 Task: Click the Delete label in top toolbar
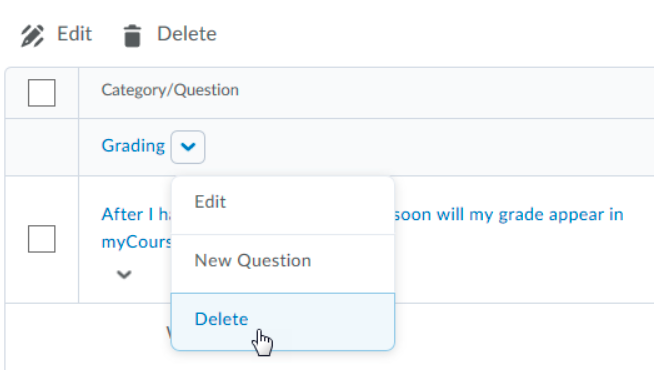187,34
